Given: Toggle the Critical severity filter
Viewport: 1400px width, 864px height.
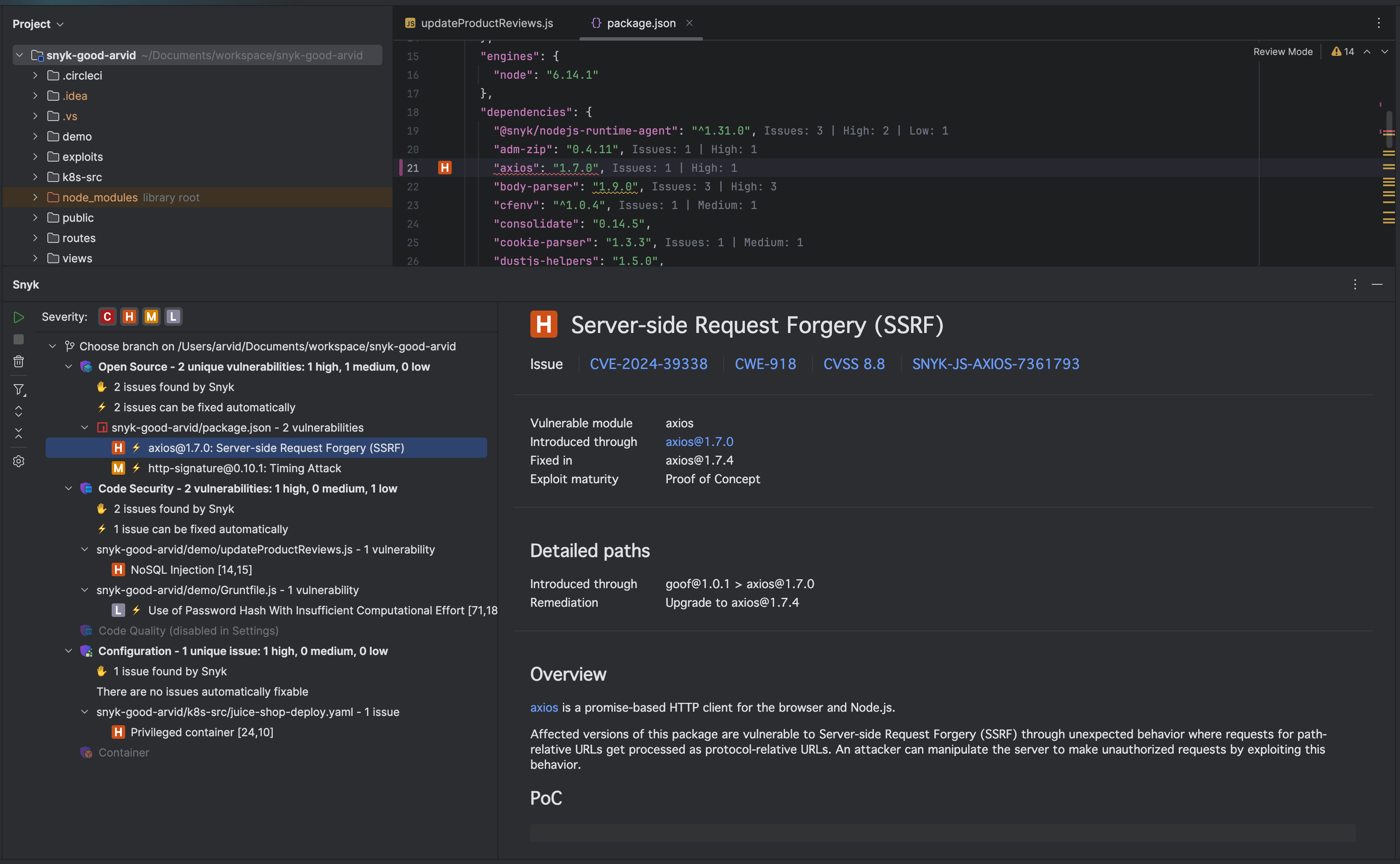Looking at the screenshot, I should [107, 316].
